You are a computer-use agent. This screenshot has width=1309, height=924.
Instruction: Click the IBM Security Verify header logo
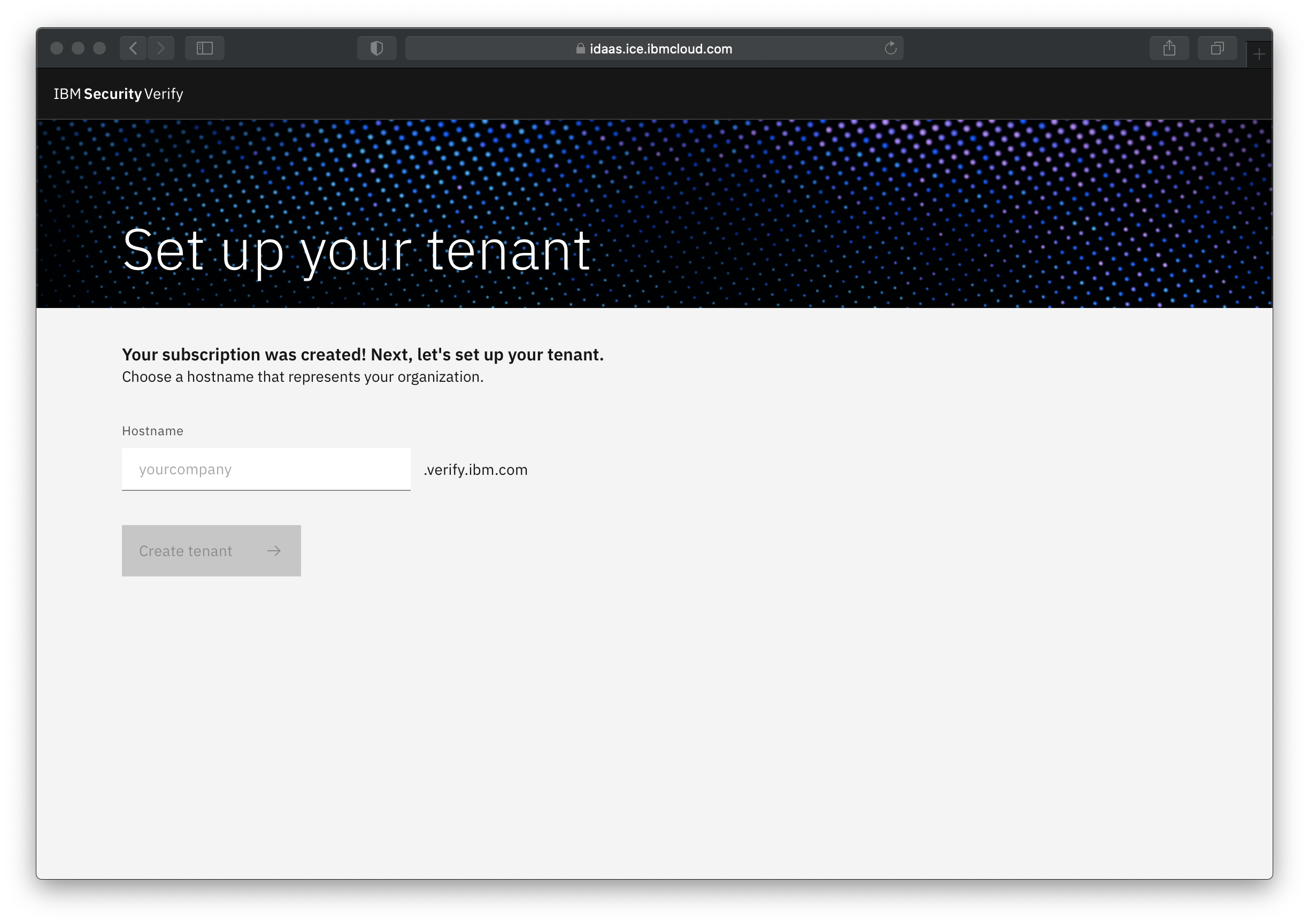click(119, 94)
